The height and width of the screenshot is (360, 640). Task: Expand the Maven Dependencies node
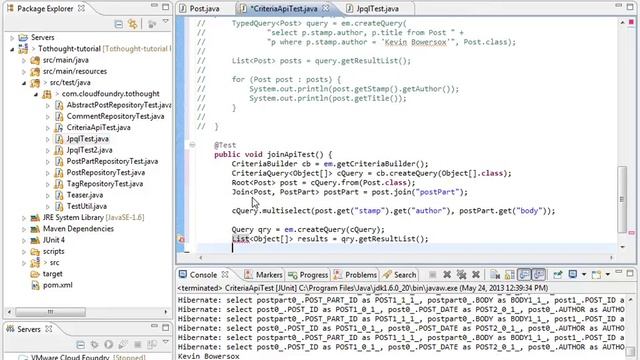(23, 229)
